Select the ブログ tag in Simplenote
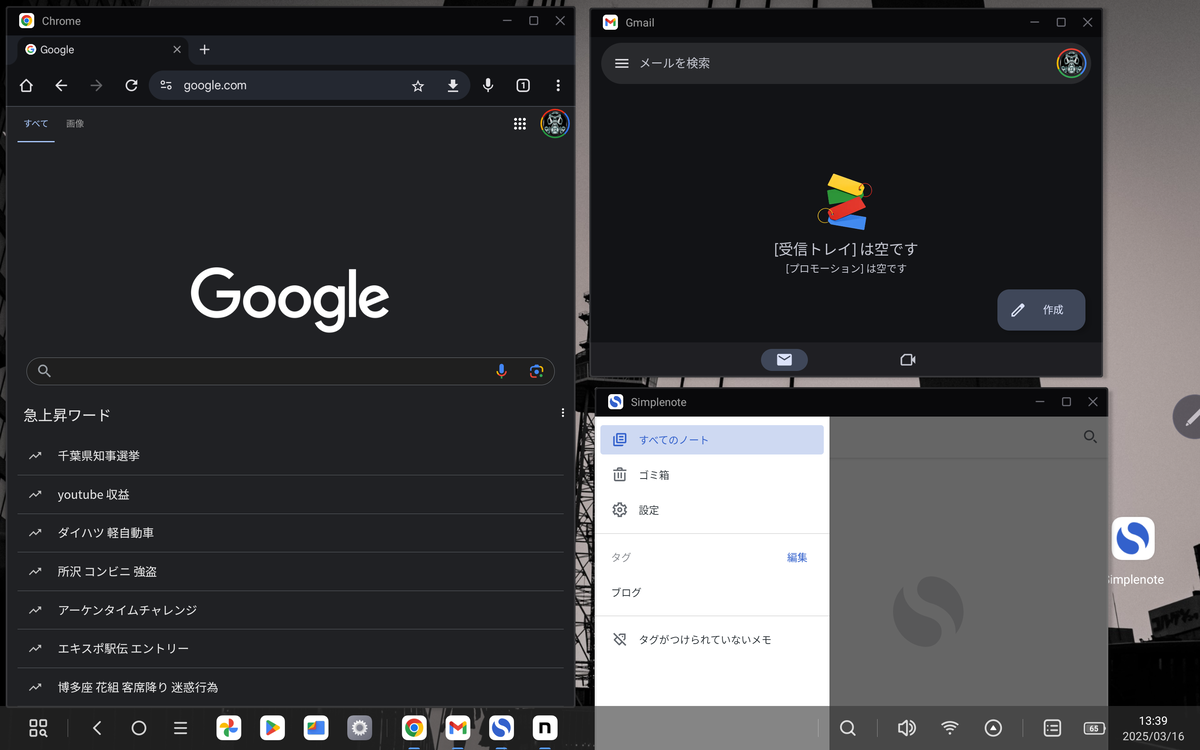The height and width of the screenshot is (750, 1200). click(x=712, y=592)
